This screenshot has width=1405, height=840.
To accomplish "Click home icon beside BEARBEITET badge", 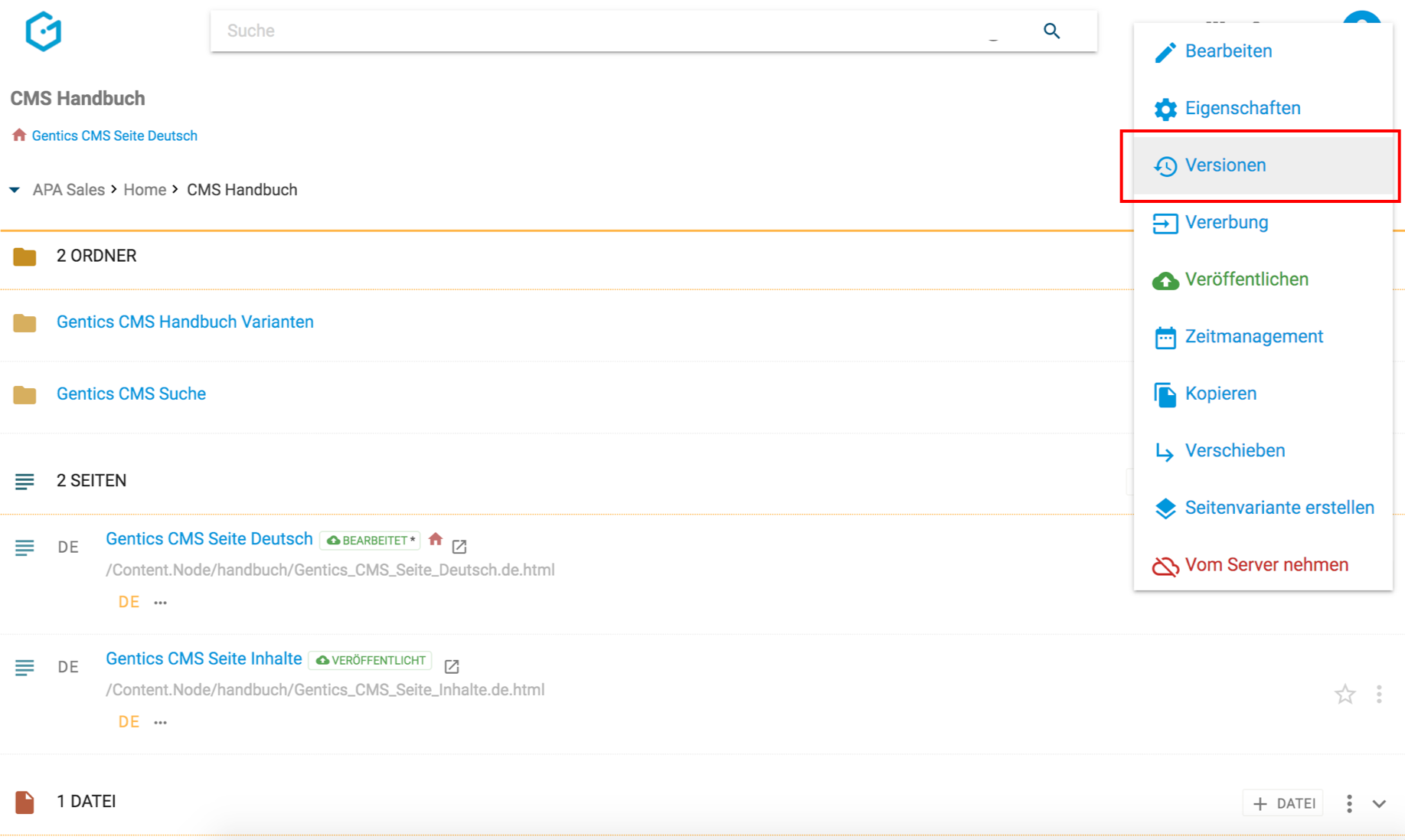I will click(436, 539).
